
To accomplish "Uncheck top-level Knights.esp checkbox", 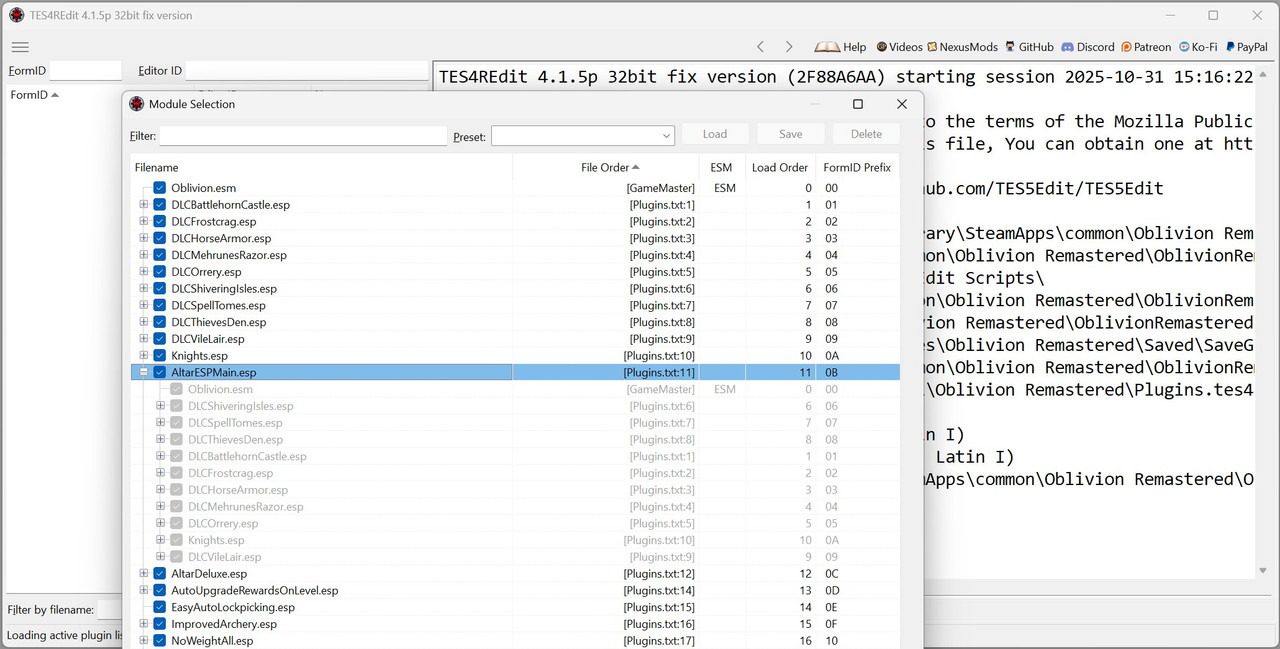I will coord(160,356).
